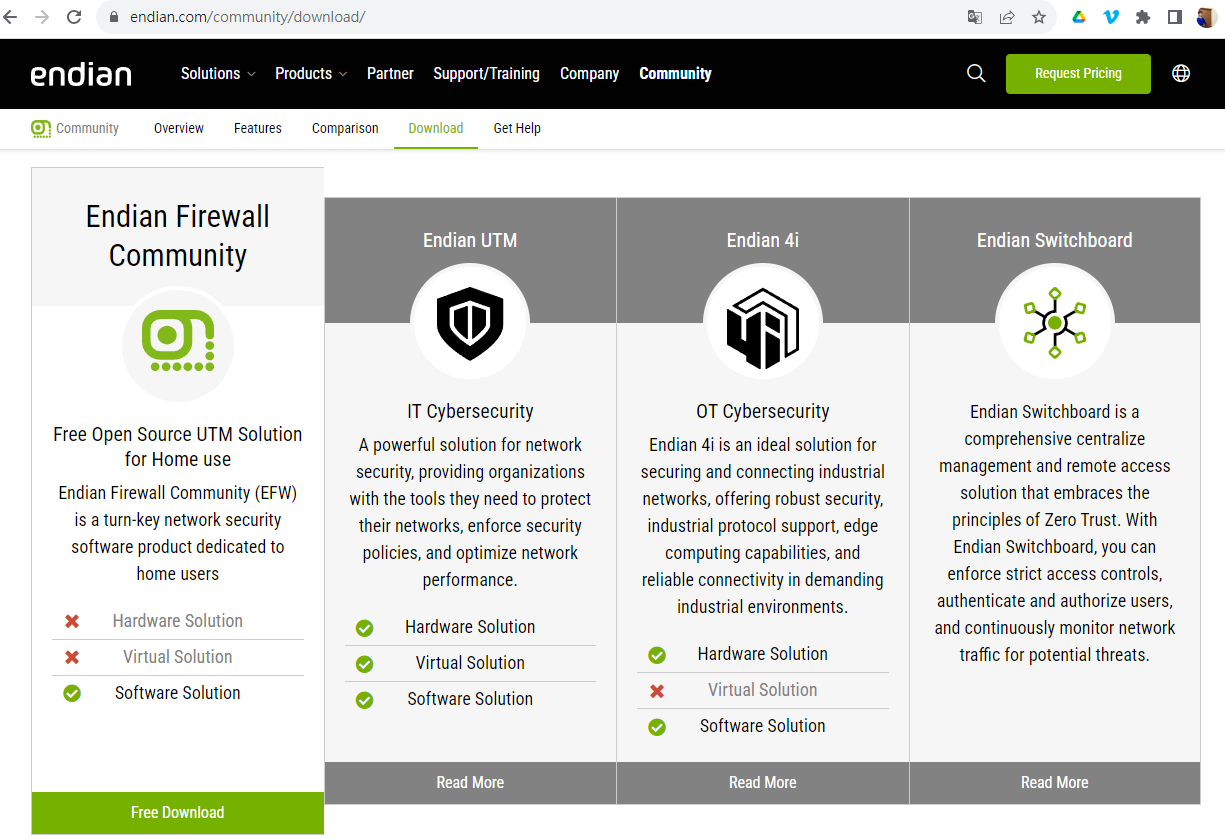
Task: Expand the Products dropdown menu
Action: (311, 73)
